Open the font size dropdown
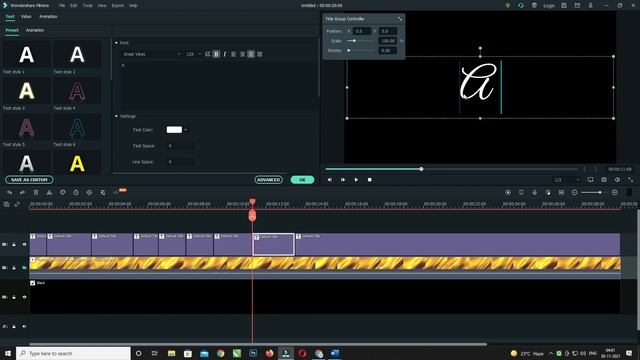The width and height of the screenshot is (640, 360). pos(193,54)
